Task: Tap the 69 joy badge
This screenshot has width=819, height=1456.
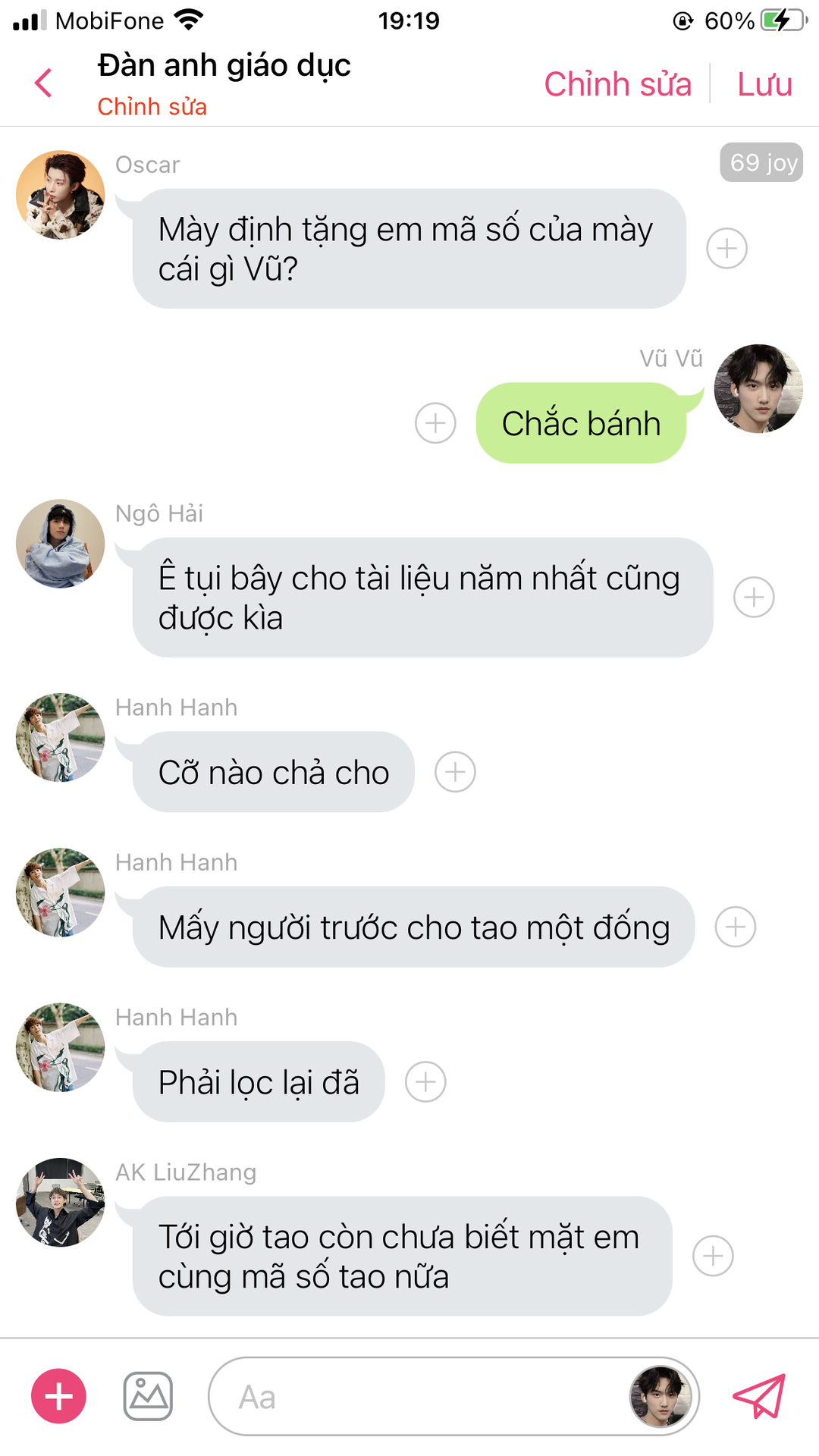Action: (x=762, y=162)
